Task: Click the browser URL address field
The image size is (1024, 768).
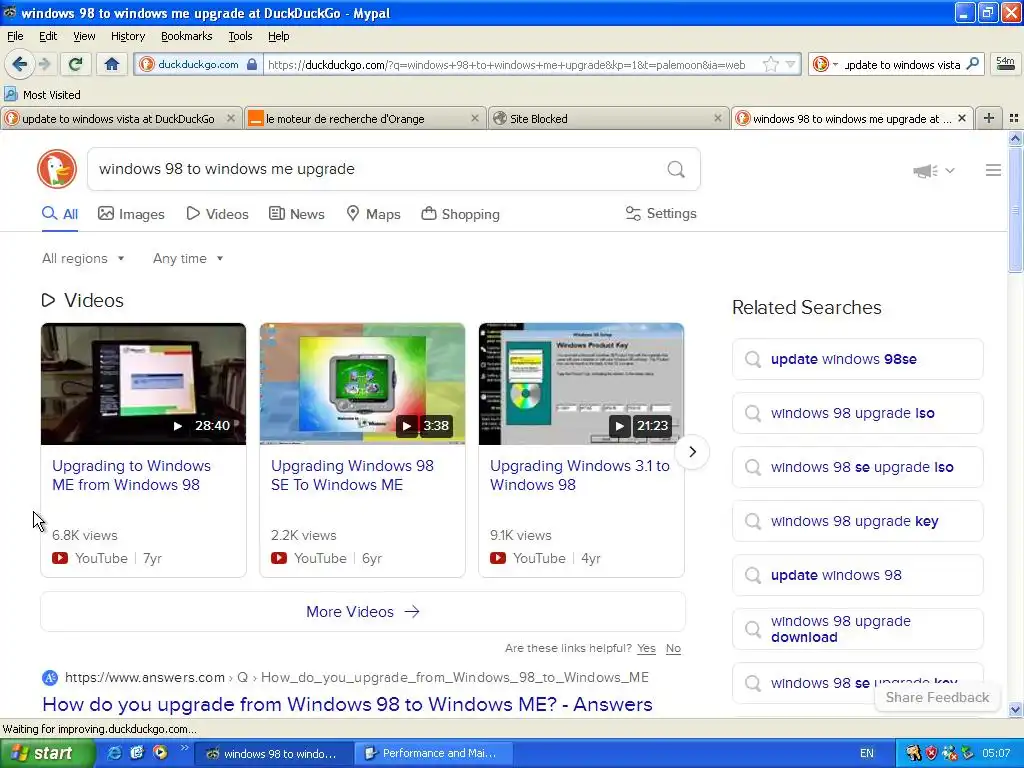Action: coord(509,65)
